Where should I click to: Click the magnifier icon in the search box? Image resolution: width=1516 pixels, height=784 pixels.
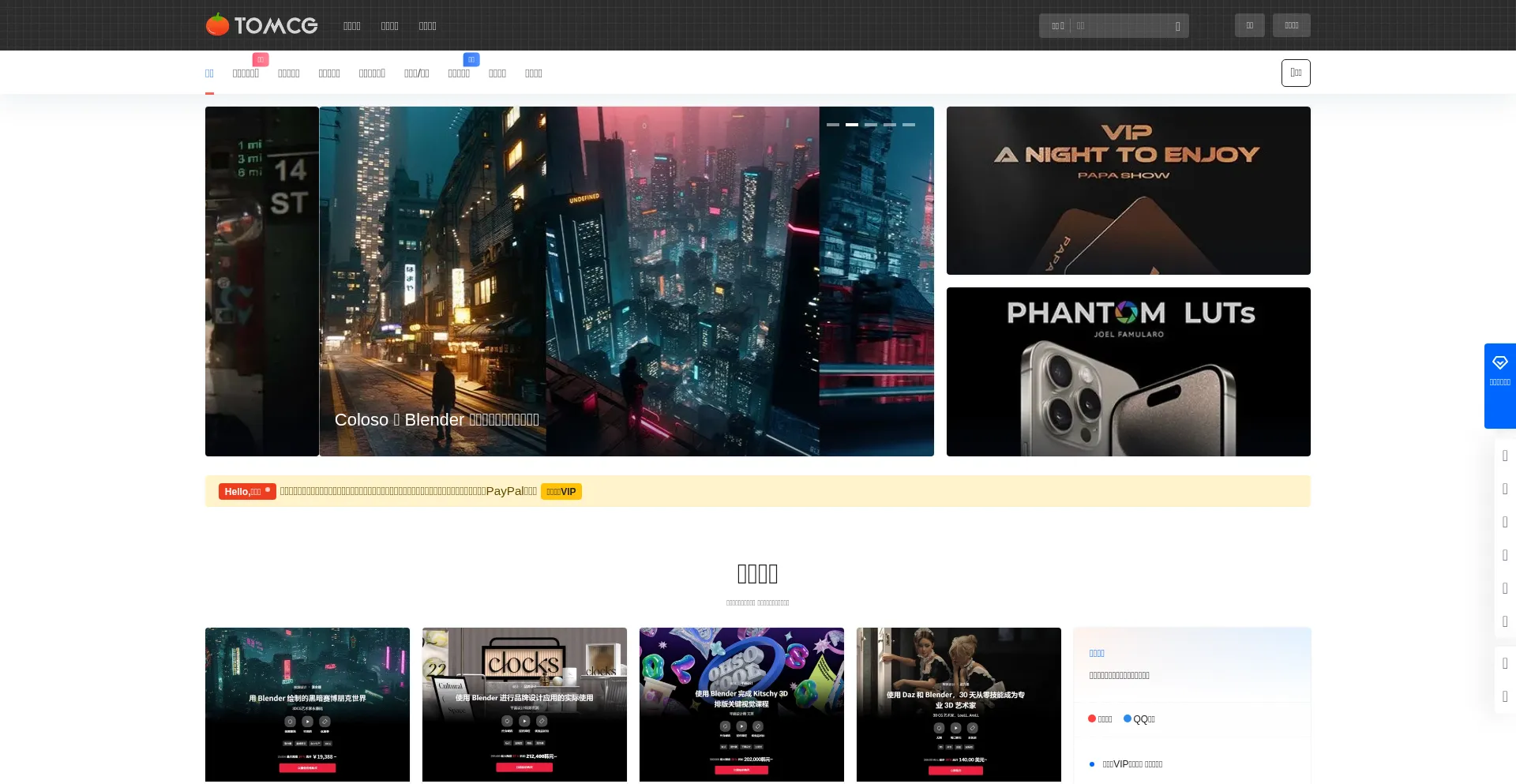point(1177,26)
